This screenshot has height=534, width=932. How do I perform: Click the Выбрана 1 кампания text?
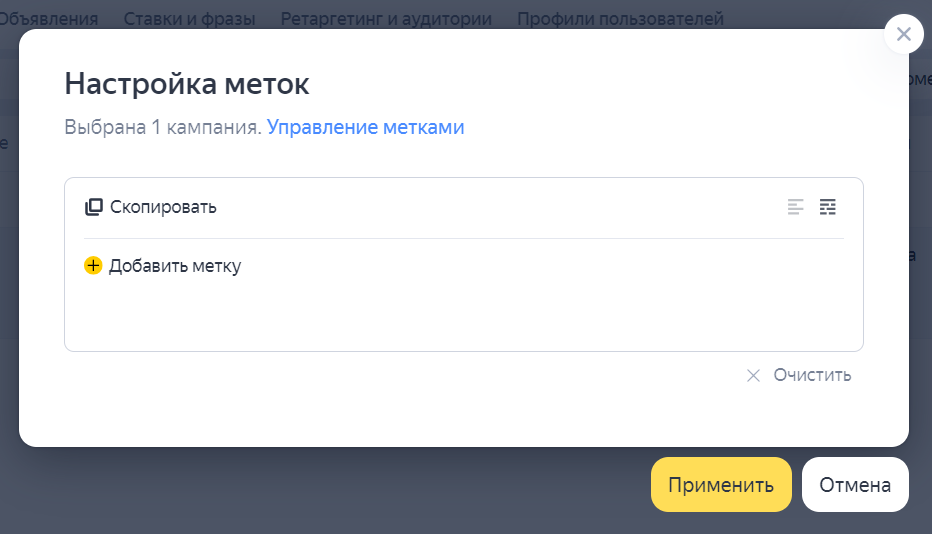162,127
